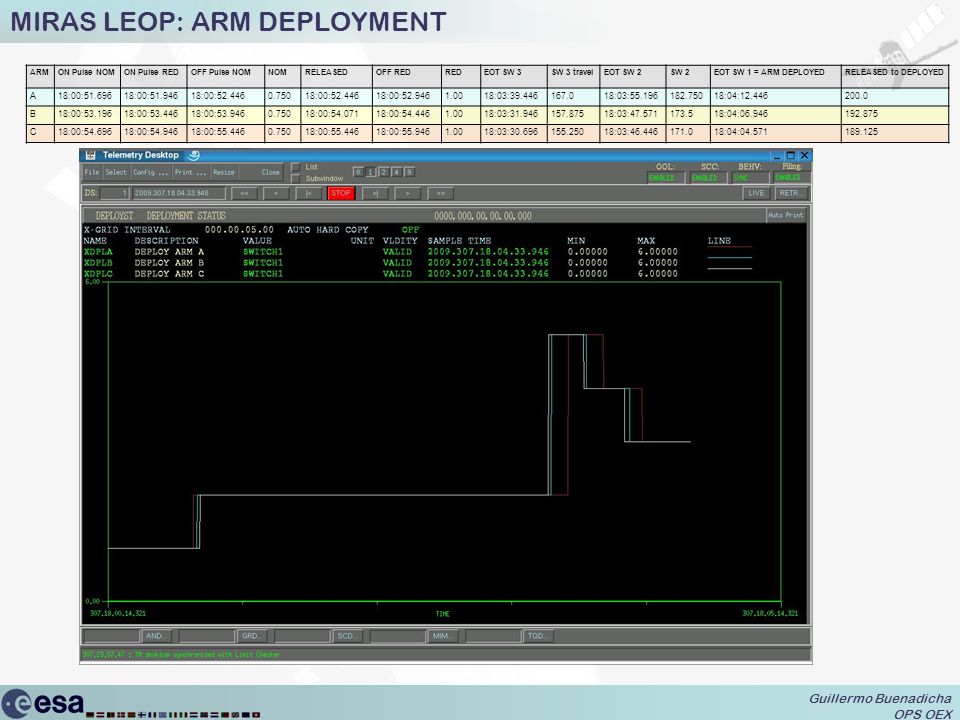Image resolution: width=960 pixels, height=720 pixels.
Task: Click the TQD... button
Action: [538, 636]
